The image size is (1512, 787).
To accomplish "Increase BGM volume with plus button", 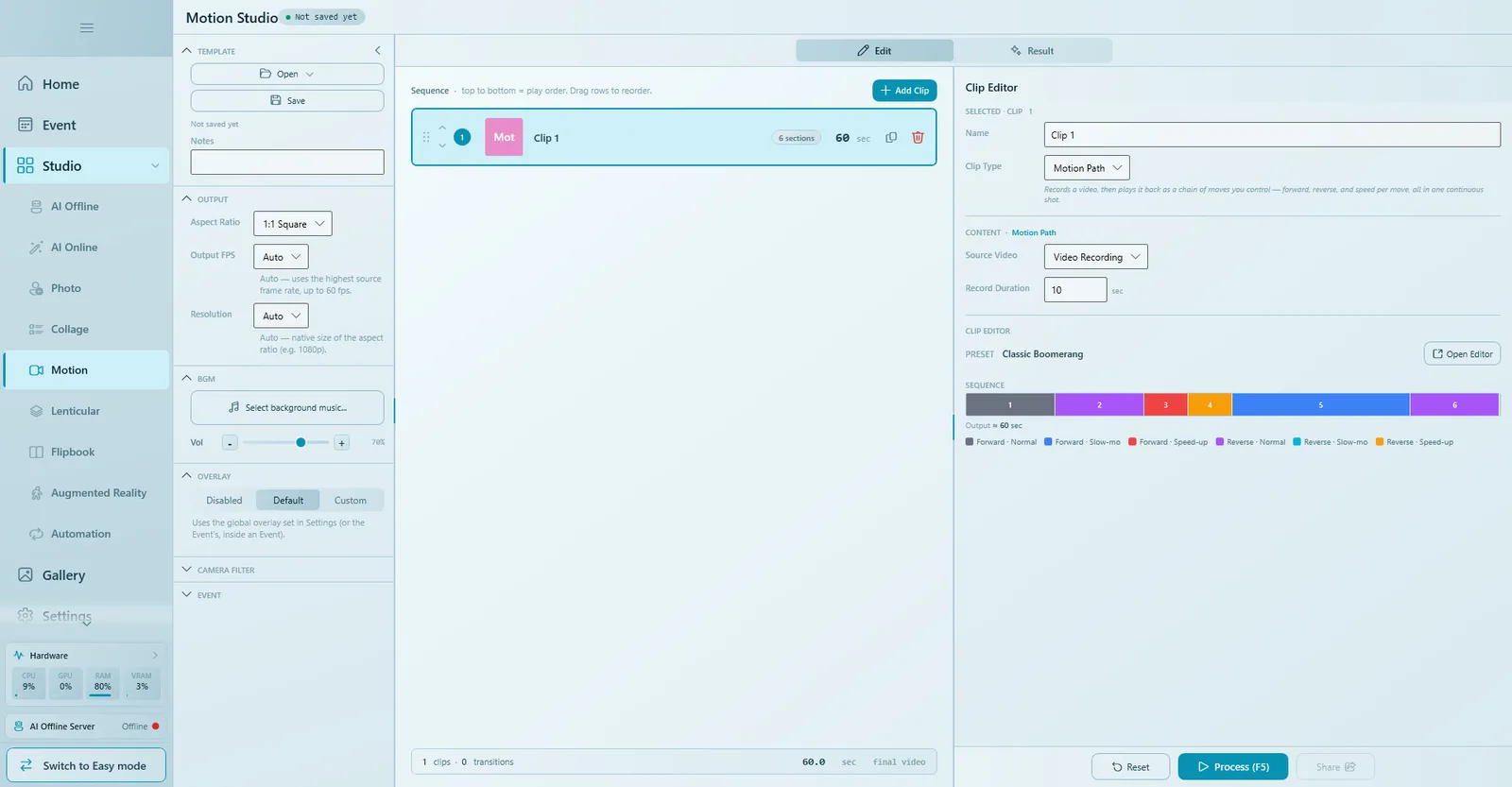I will coord(342,443).
